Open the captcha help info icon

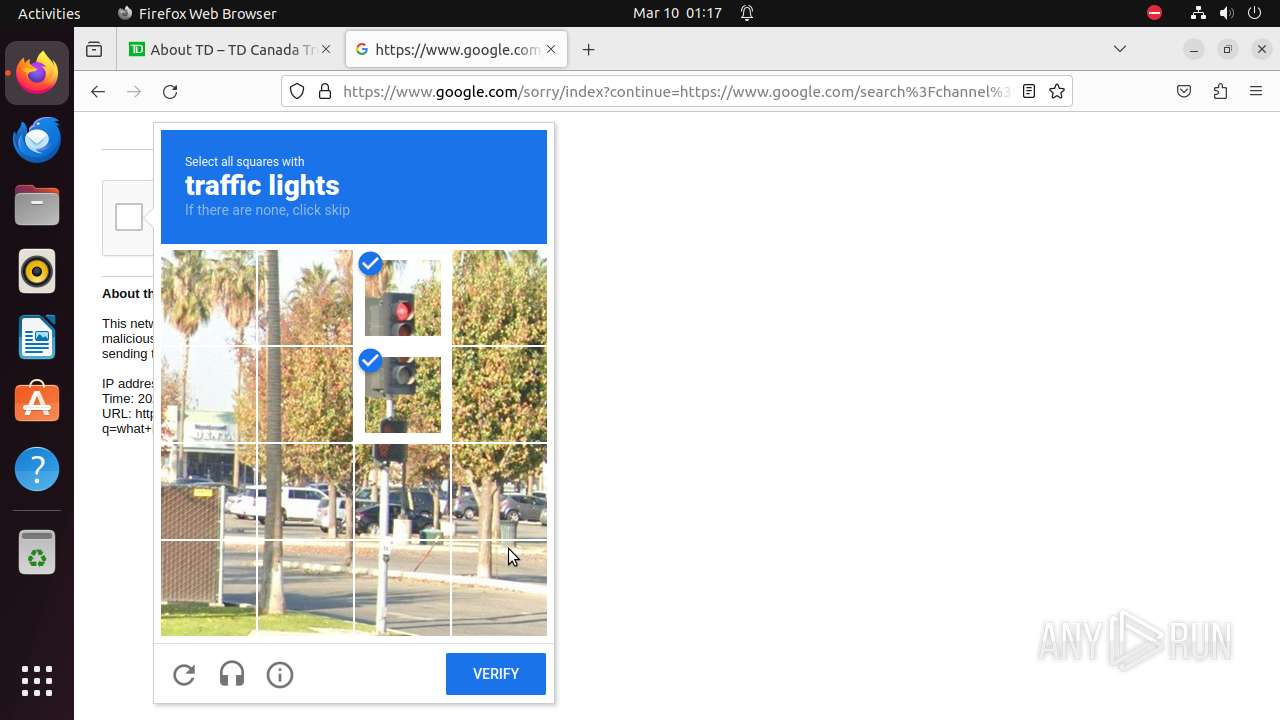[280, 675]
